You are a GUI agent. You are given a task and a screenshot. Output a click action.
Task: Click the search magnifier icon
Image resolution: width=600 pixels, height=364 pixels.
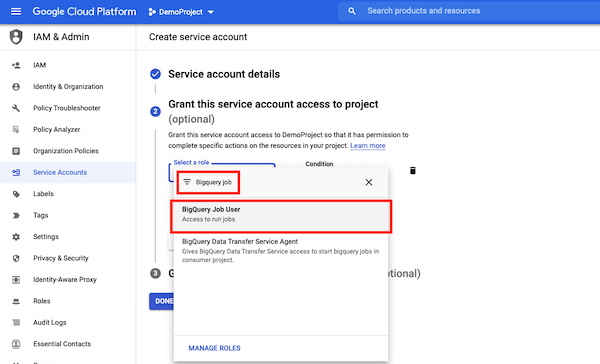coord(352,11)
